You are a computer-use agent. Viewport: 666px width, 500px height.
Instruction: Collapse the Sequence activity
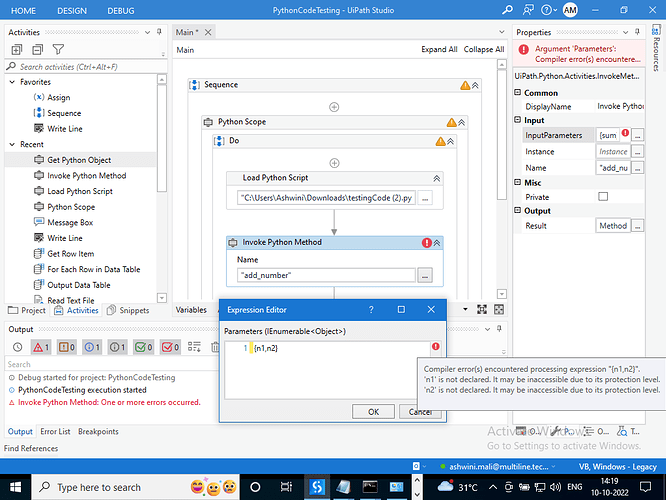click(475, 85)
